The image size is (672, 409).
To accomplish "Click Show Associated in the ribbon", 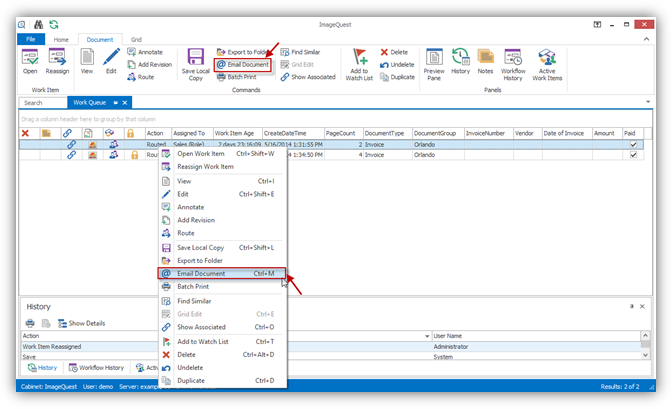I will tap(308, 77).
